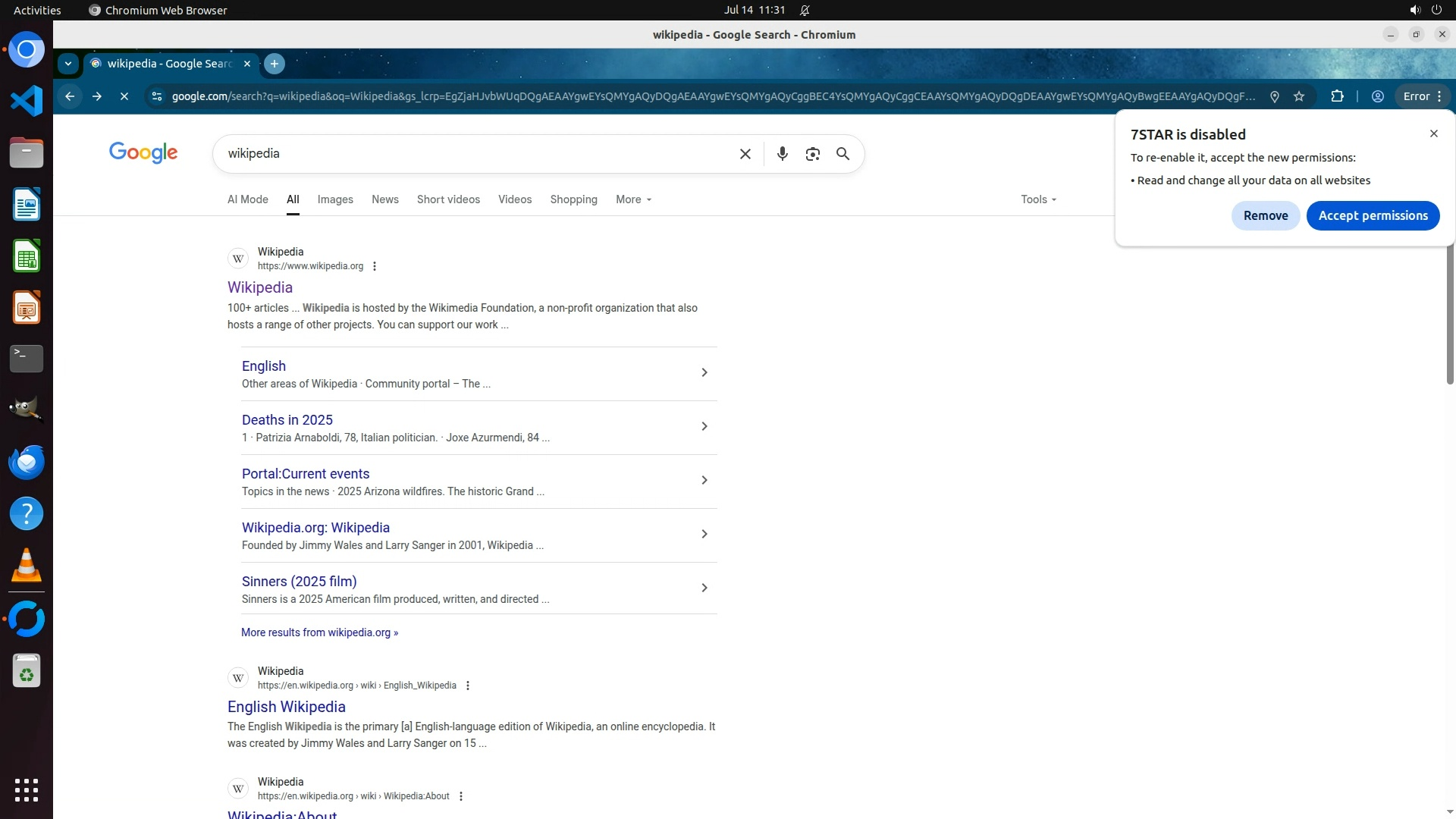Click the Accept permissions button
Screen dimensions: 1456x819
click(1373, 215)
